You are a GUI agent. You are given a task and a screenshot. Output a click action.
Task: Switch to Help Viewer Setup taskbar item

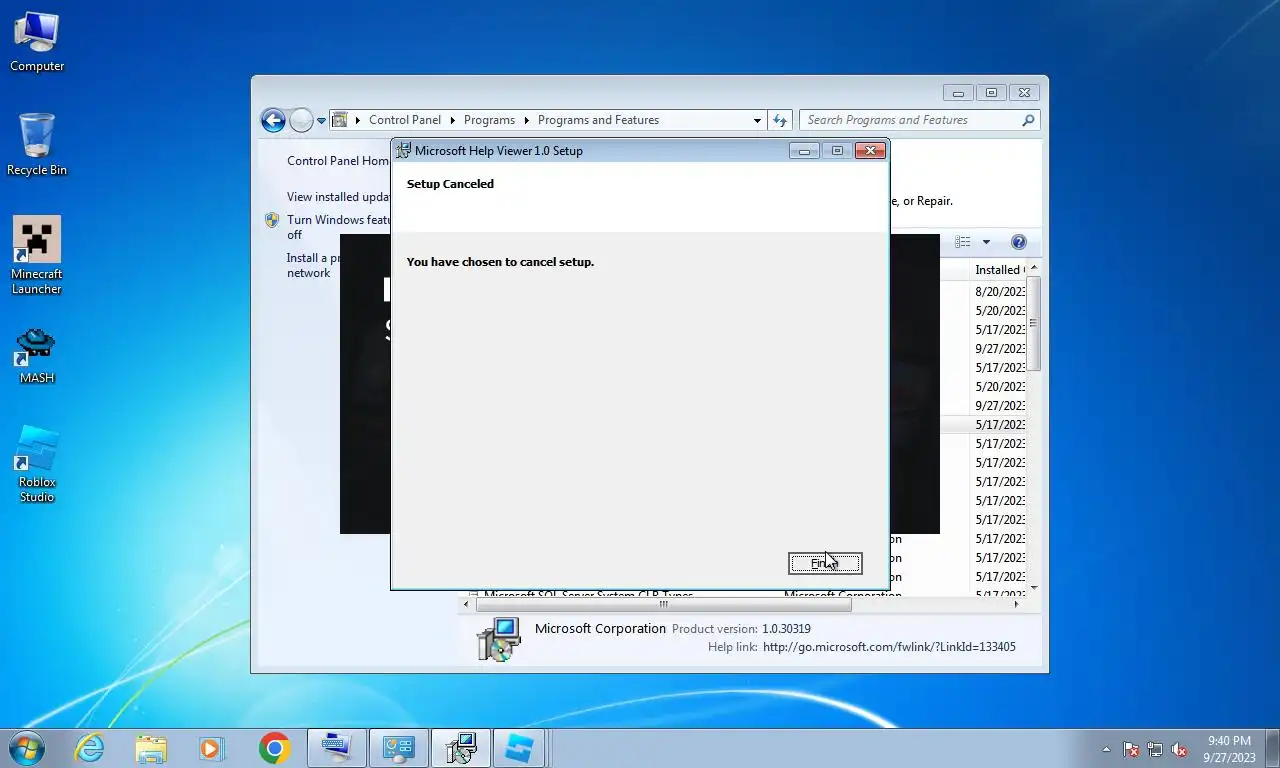tap(461, 748)
